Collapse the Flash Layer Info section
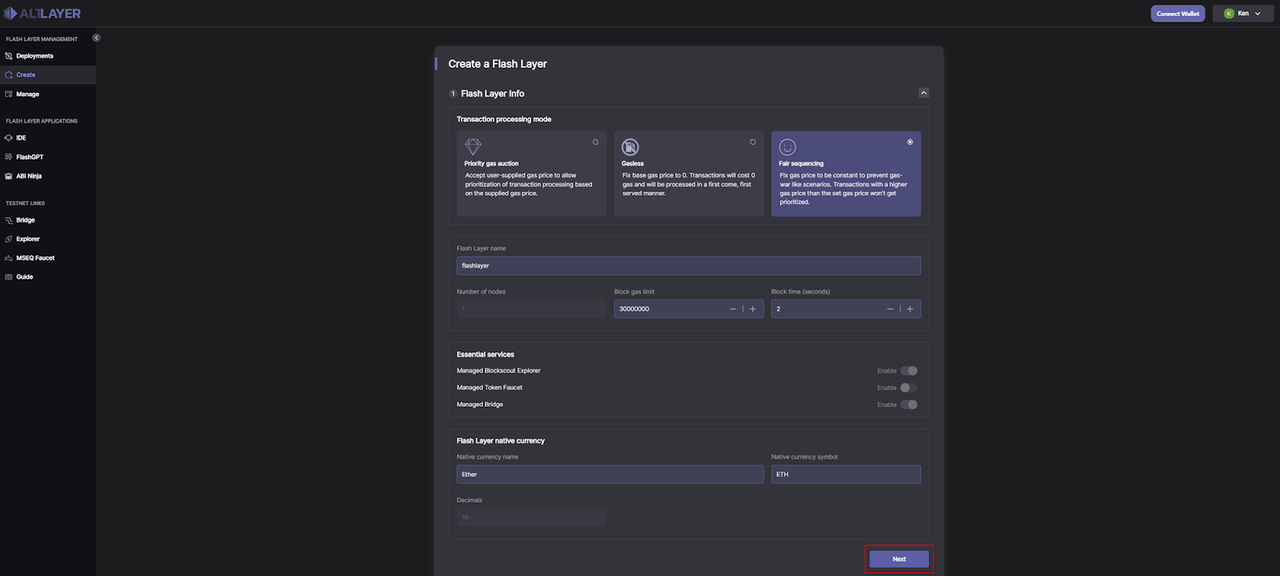Image resolution: width=1280 pixels, height=576 pixels. [923, 93]
